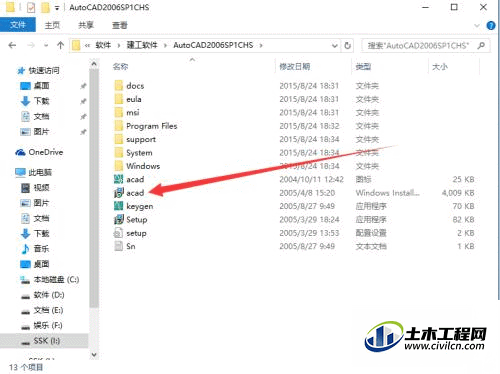Open the docs folder icon

[119, 86]
